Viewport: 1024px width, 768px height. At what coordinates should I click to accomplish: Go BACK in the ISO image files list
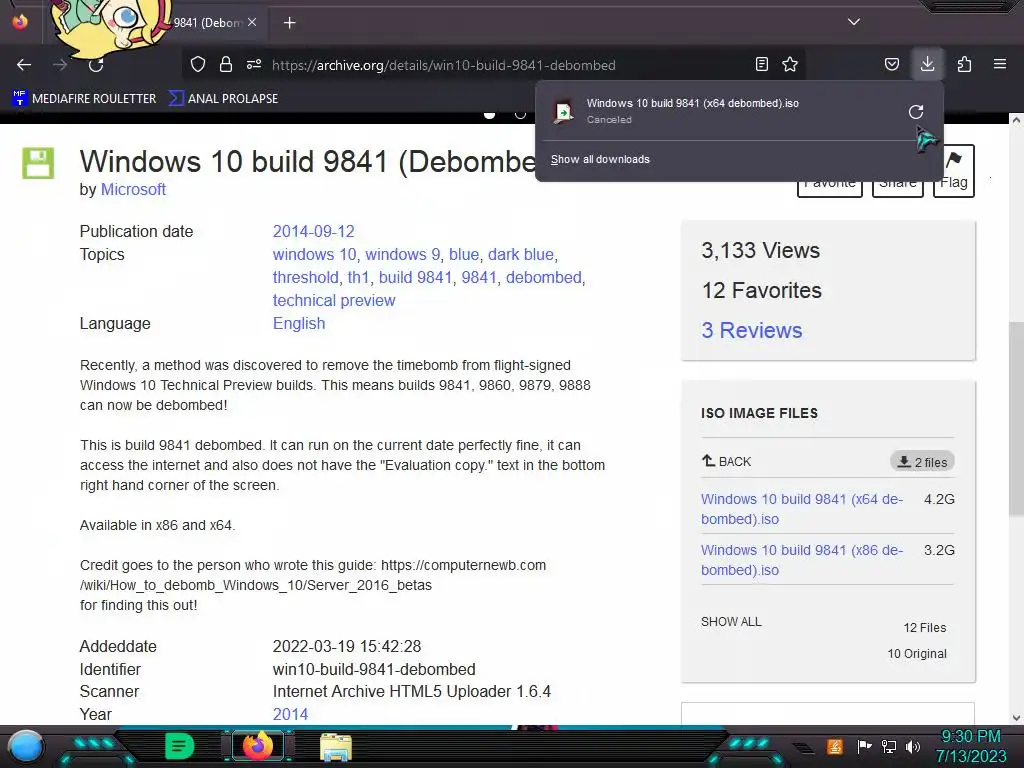tap(726, 461)
